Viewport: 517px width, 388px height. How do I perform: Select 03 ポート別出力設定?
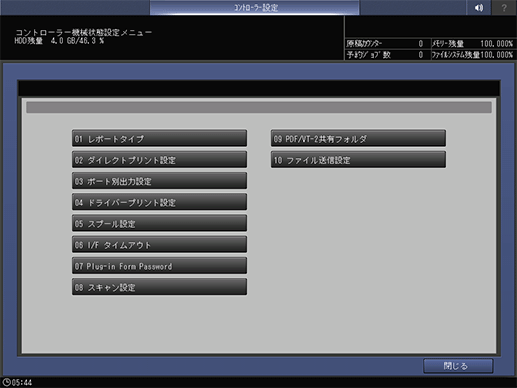click(x=159, y=181)
